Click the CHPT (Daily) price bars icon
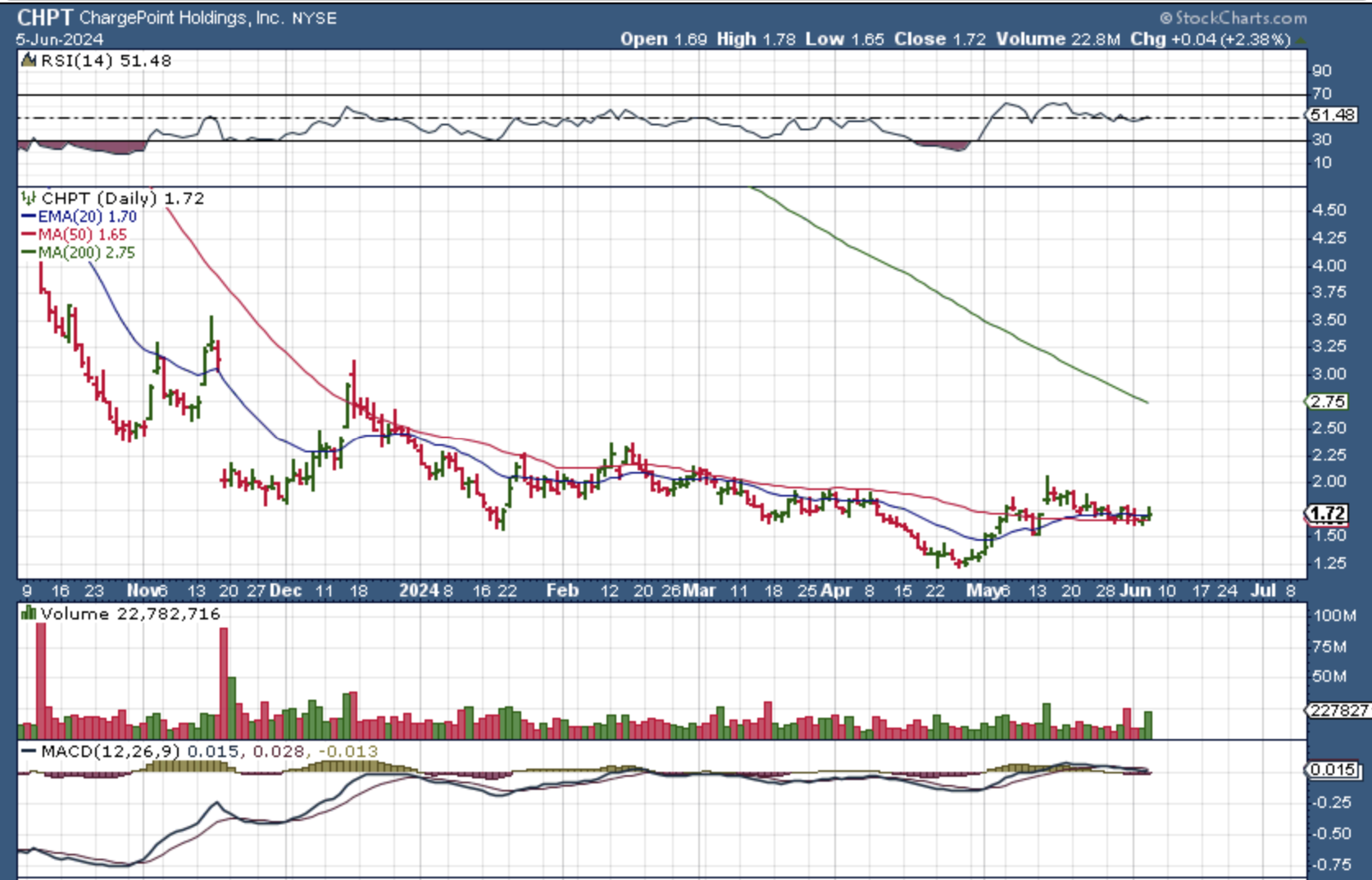Screen dimensions: 1372x880 coord(29,198)
